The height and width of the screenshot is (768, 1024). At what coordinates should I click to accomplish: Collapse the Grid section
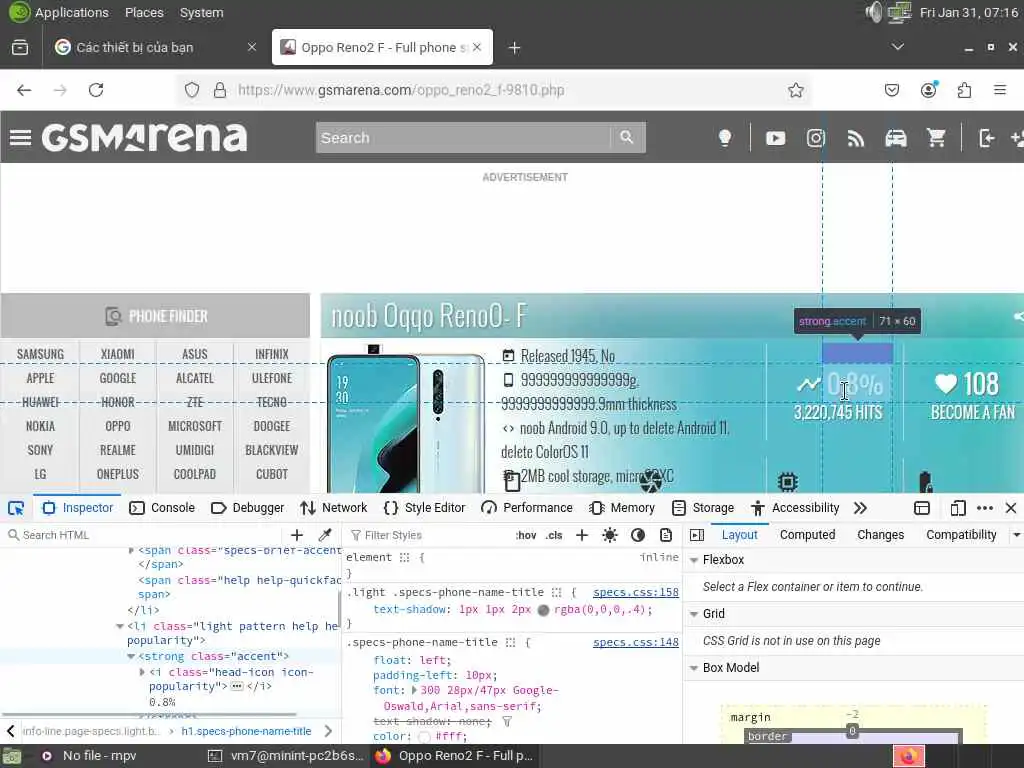[694, 614]
